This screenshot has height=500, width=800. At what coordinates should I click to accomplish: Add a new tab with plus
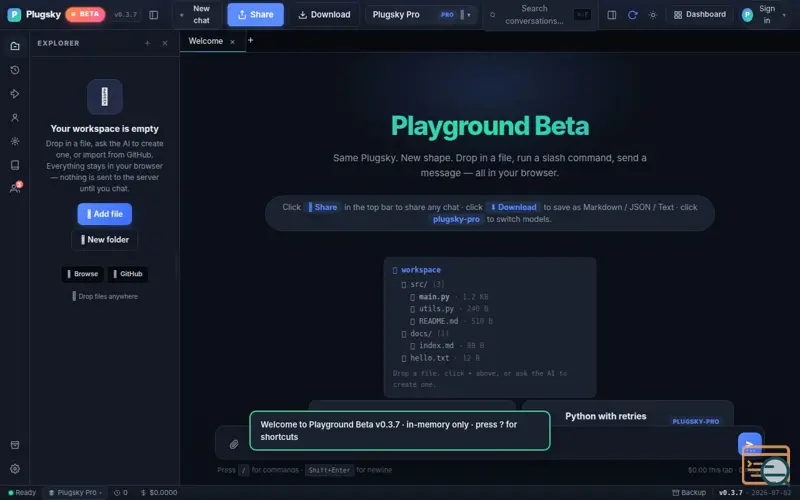click(251, 40)
